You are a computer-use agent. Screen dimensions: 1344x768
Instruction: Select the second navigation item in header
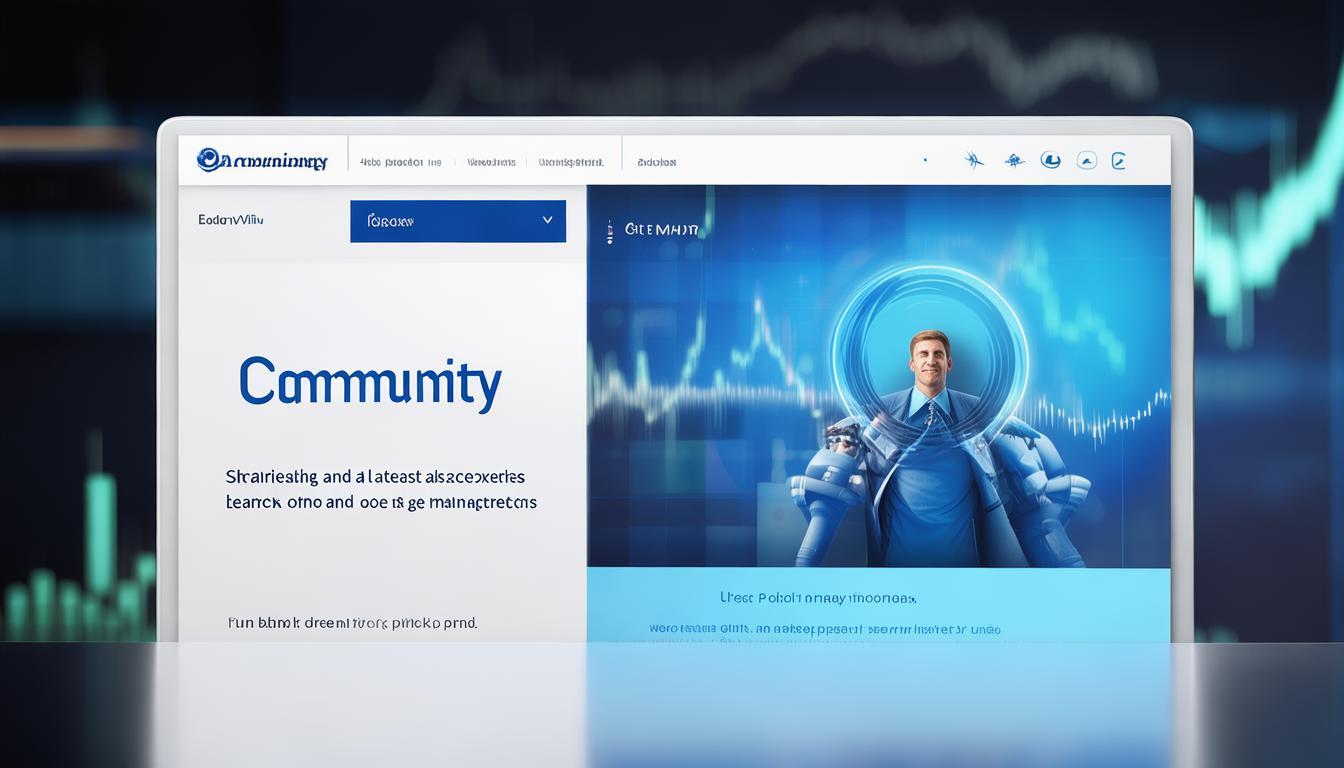(x=491, y=162)
